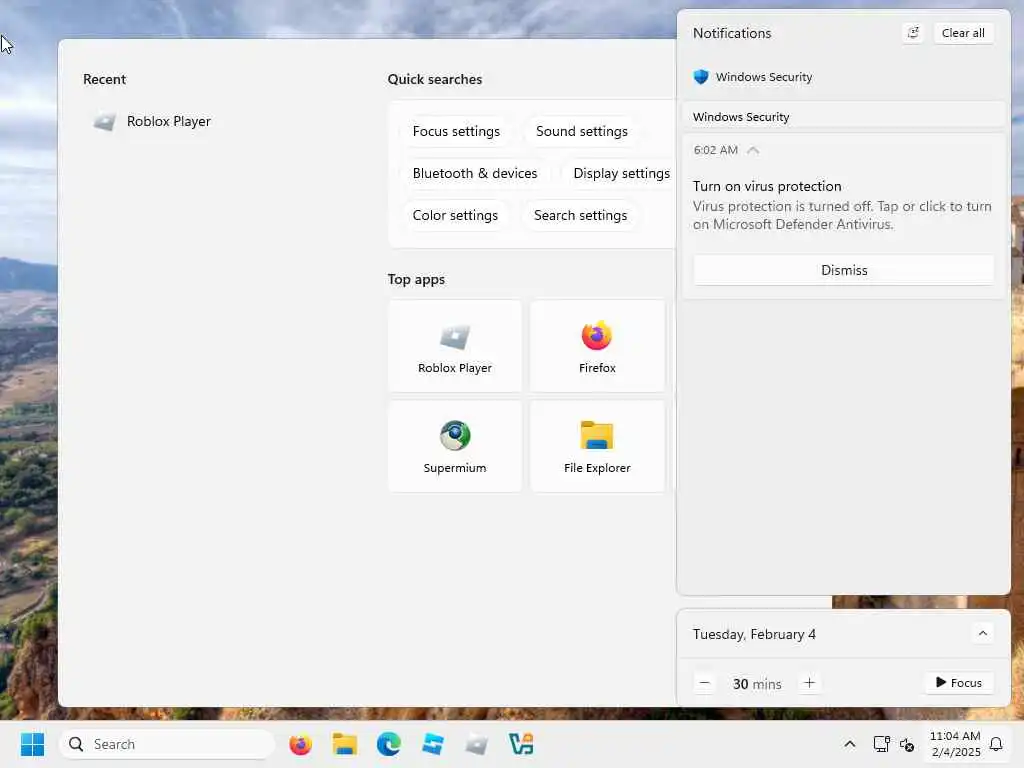Viewport: 1024px width, 768px height.
Task: Click the taskbar Search box
Action: (x=167, y=744)
